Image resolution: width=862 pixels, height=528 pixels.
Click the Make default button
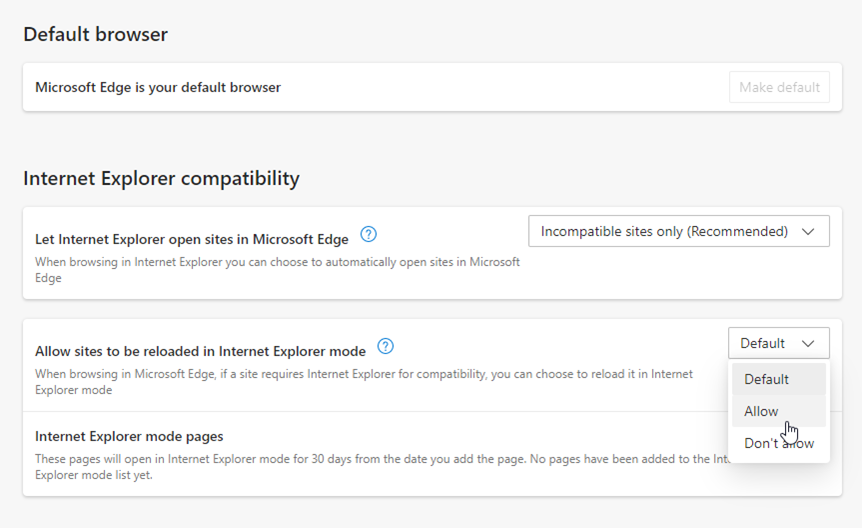tap(779, 87)
